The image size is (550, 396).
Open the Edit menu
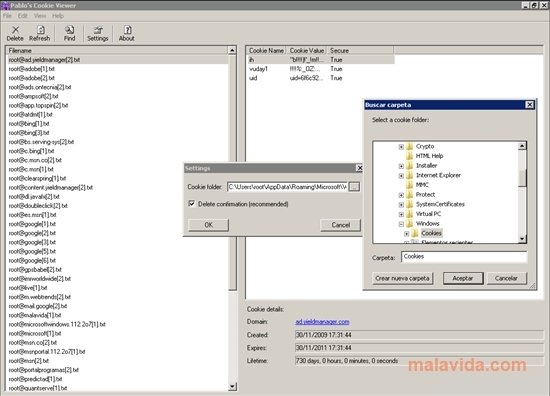pos(23,16)
